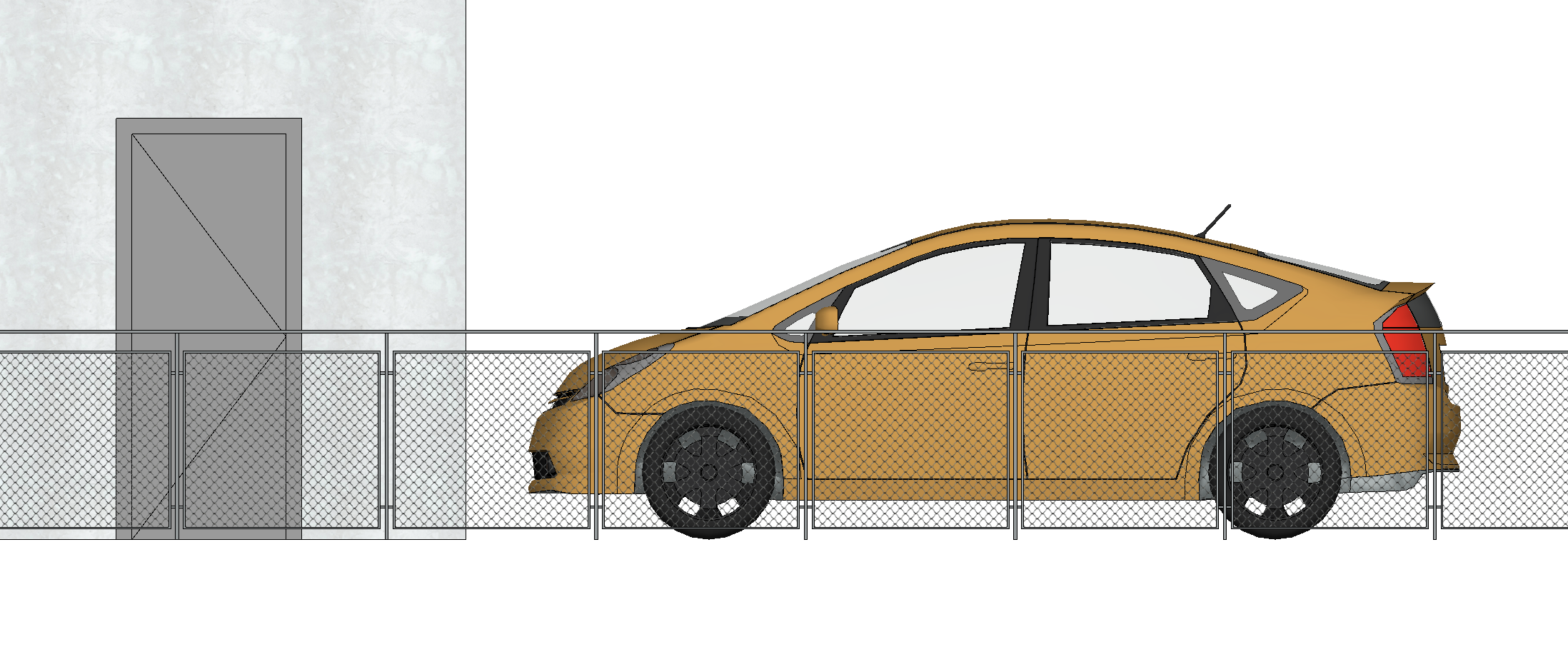Select the gray door in concrete wall
This screenshot has height=647, width=1568.
coord(208,328)
